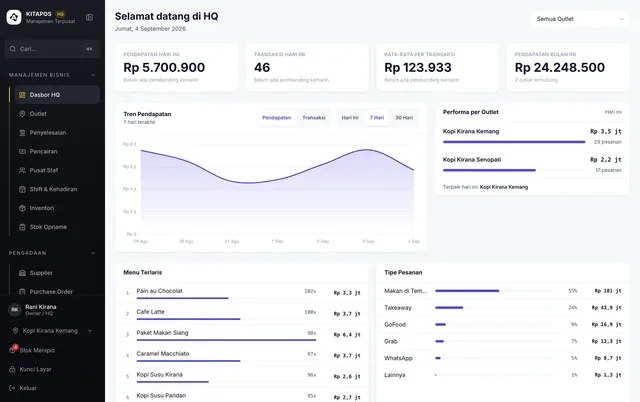Click the Rp 123.933 average value
This screenshot has width=640, height=402.
pos(418,67)
